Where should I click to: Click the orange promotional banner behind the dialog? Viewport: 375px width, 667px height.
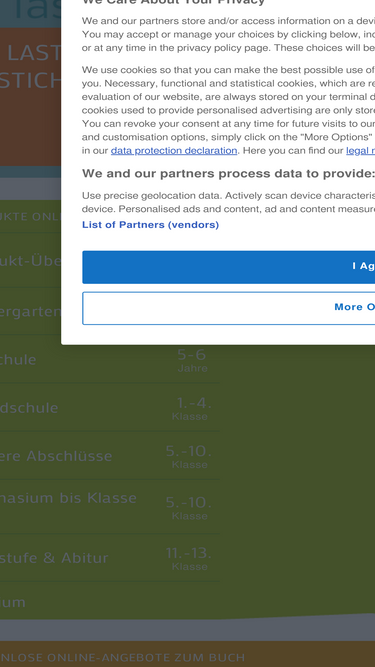point(31,97)
